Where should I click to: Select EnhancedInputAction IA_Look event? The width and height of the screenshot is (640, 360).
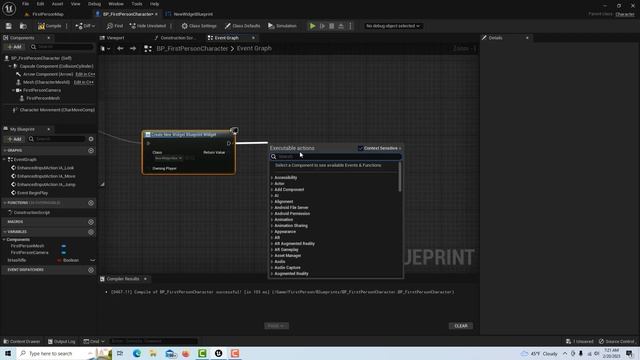pyautogui.click(x=45, y=168)
